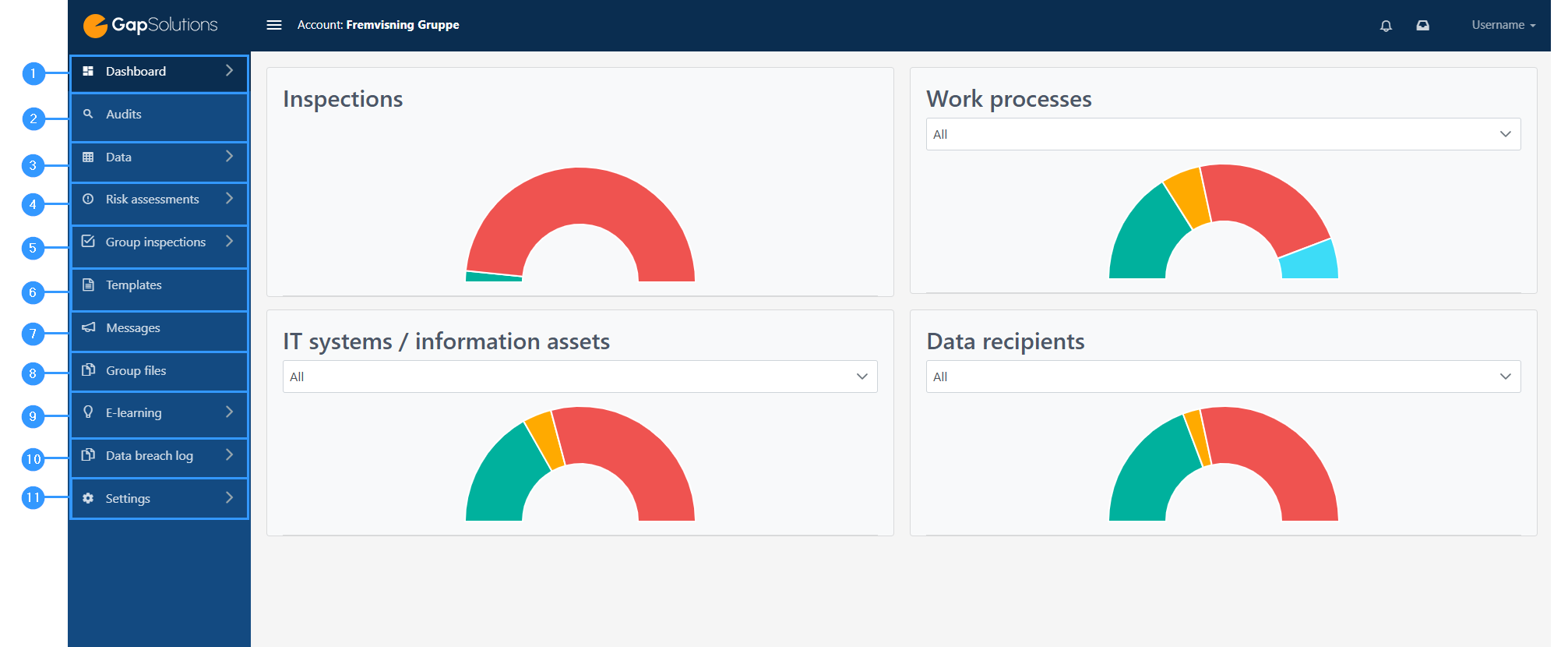Open the inbox tray icon
The height and width of the screenshot is (647, 1568).
[1422, 26]
